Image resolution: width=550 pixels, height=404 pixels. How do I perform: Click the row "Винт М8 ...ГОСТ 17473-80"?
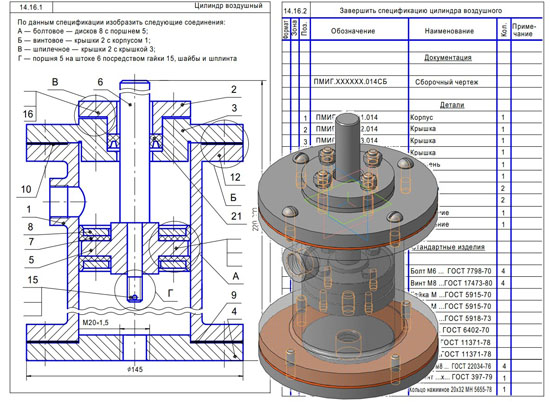click(x=451, y=283)
